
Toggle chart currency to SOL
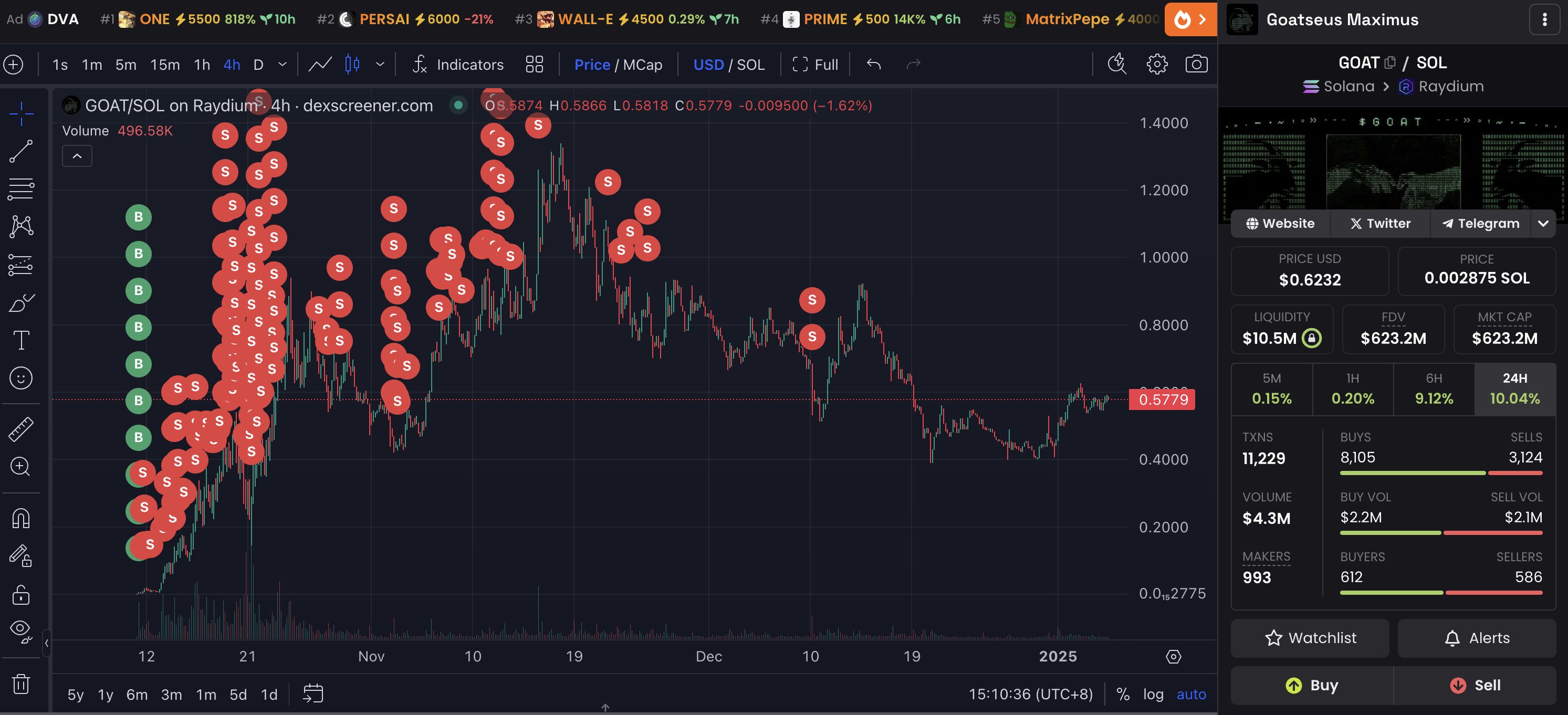tap(749, 65)
